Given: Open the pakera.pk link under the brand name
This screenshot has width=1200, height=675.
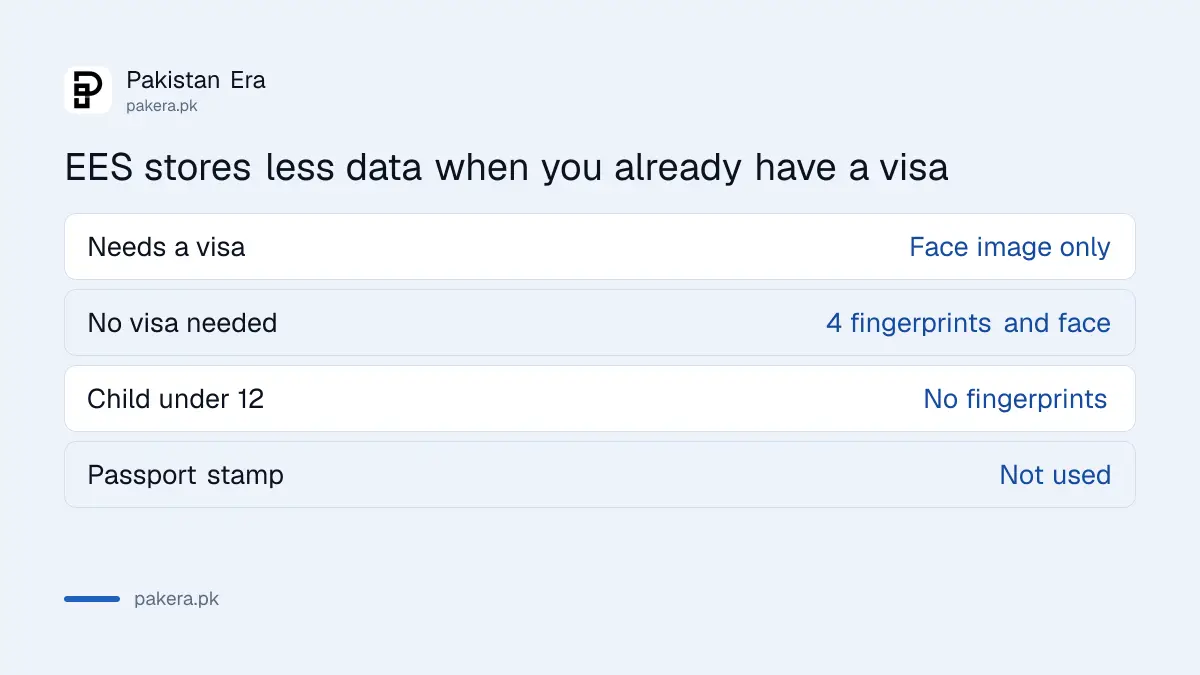Looking at the screenshot, I should pyautogui.click(x=161, y=105).
